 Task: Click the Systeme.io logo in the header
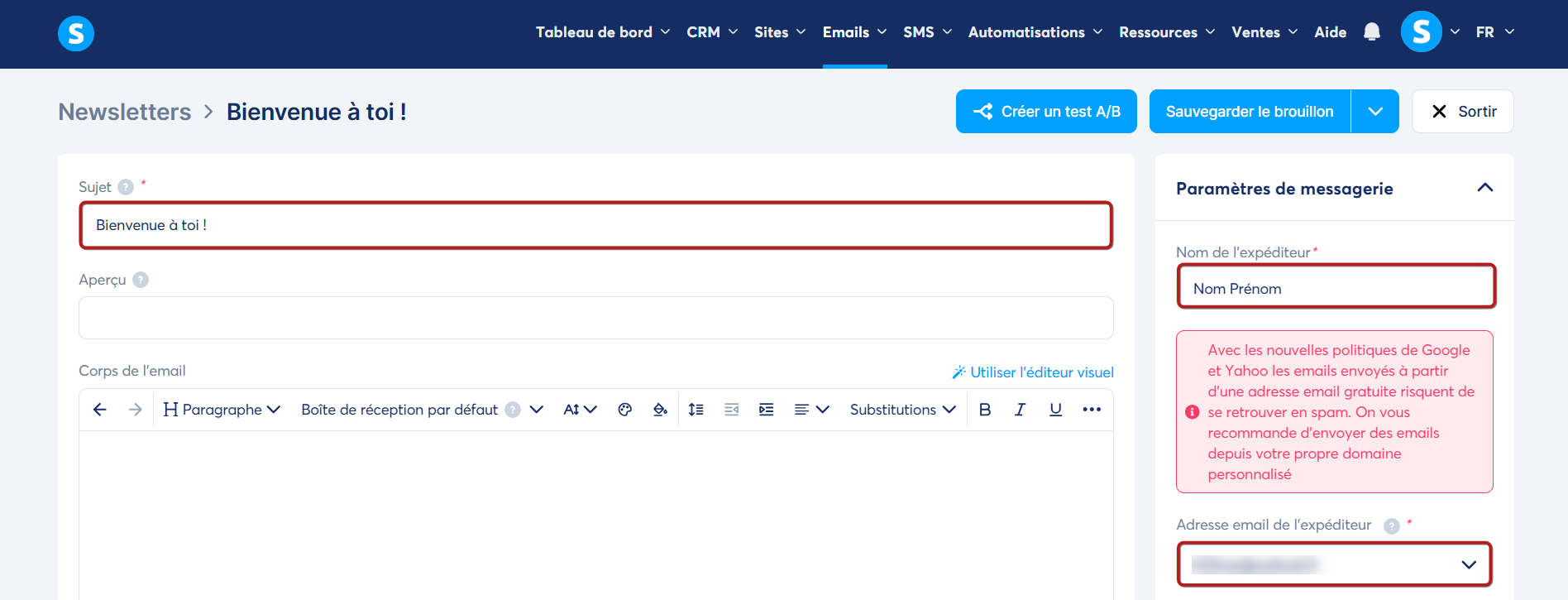click(76, 33)
